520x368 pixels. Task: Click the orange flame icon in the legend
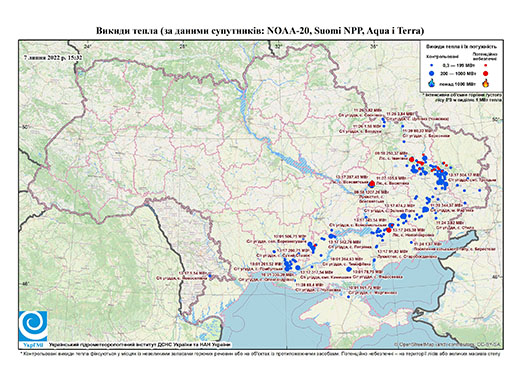(486, 83)
